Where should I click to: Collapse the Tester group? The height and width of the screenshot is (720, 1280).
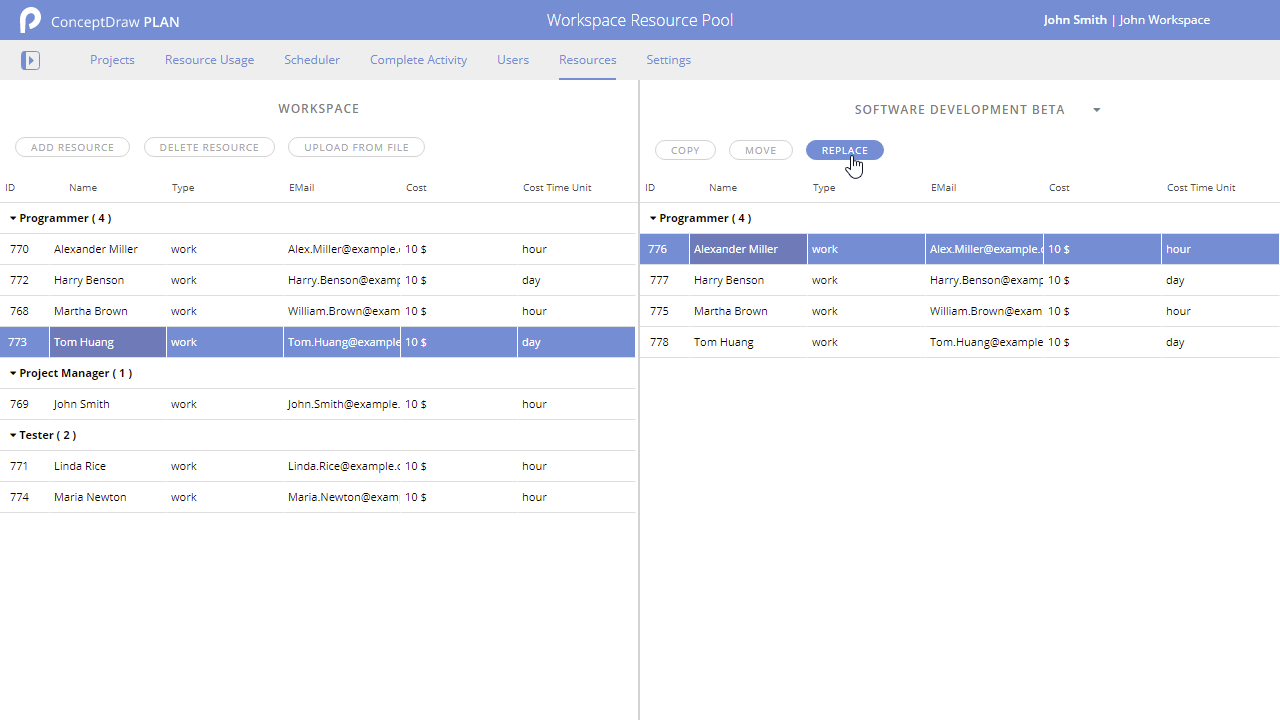[14, 435]
